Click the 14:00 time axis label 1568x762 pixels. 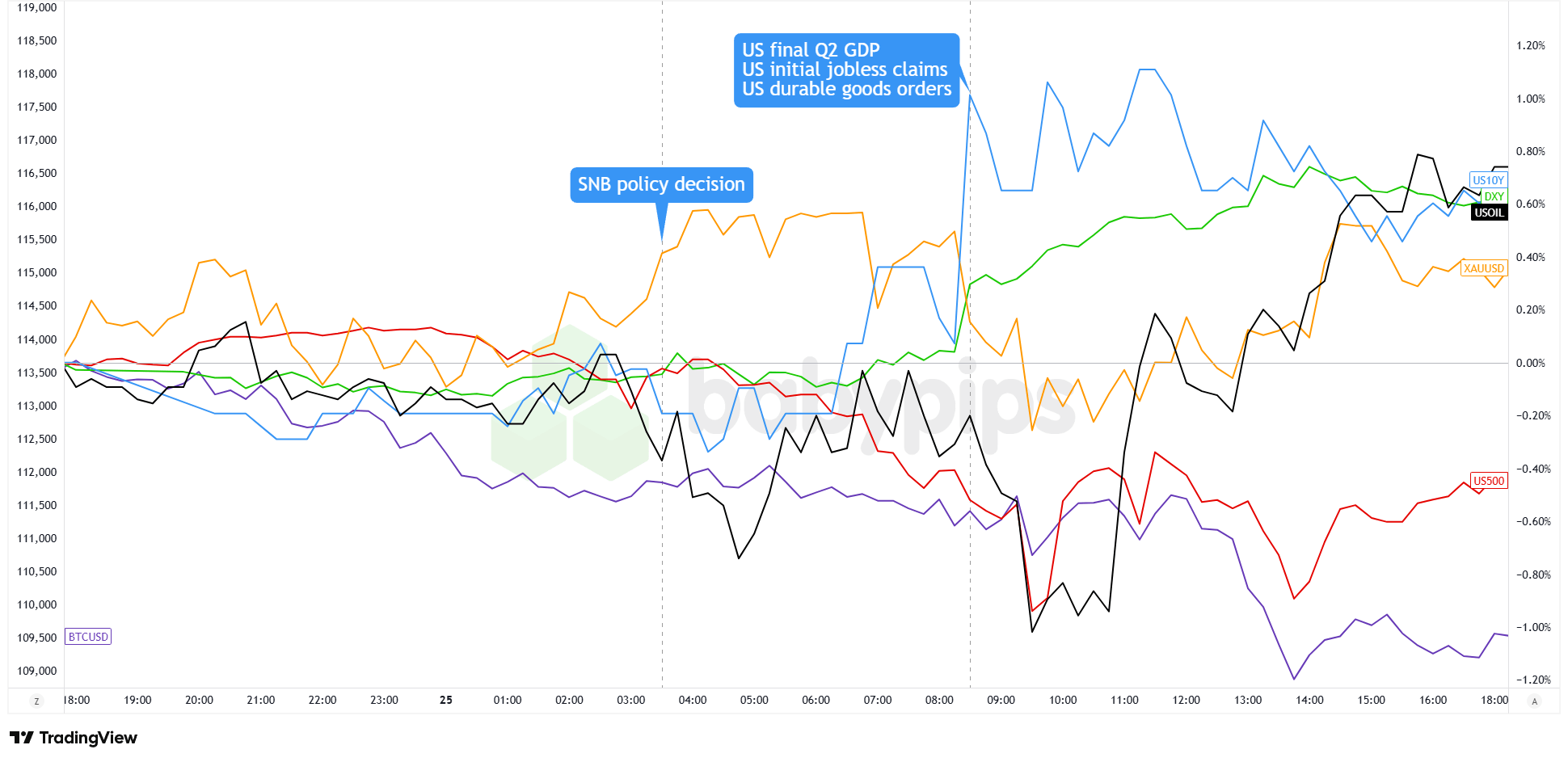(1309, 700)
